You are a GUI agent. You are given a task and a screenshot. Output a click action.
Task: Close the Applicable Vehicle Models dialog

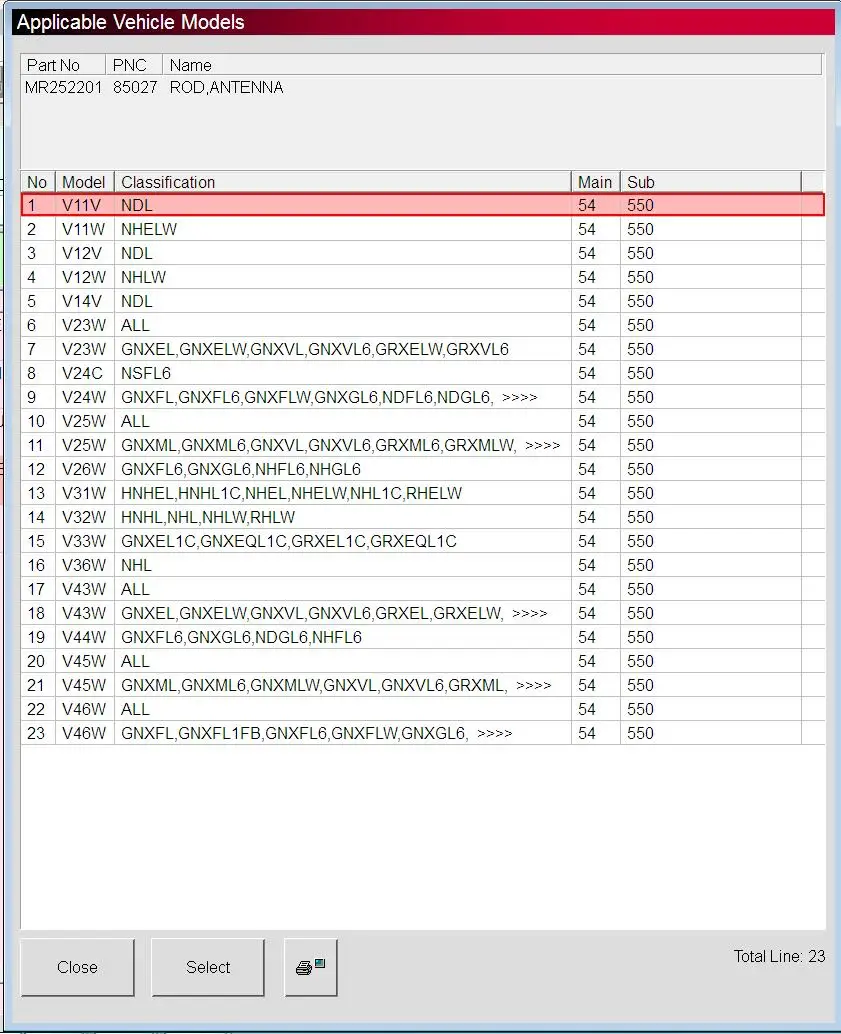(77, 967)
